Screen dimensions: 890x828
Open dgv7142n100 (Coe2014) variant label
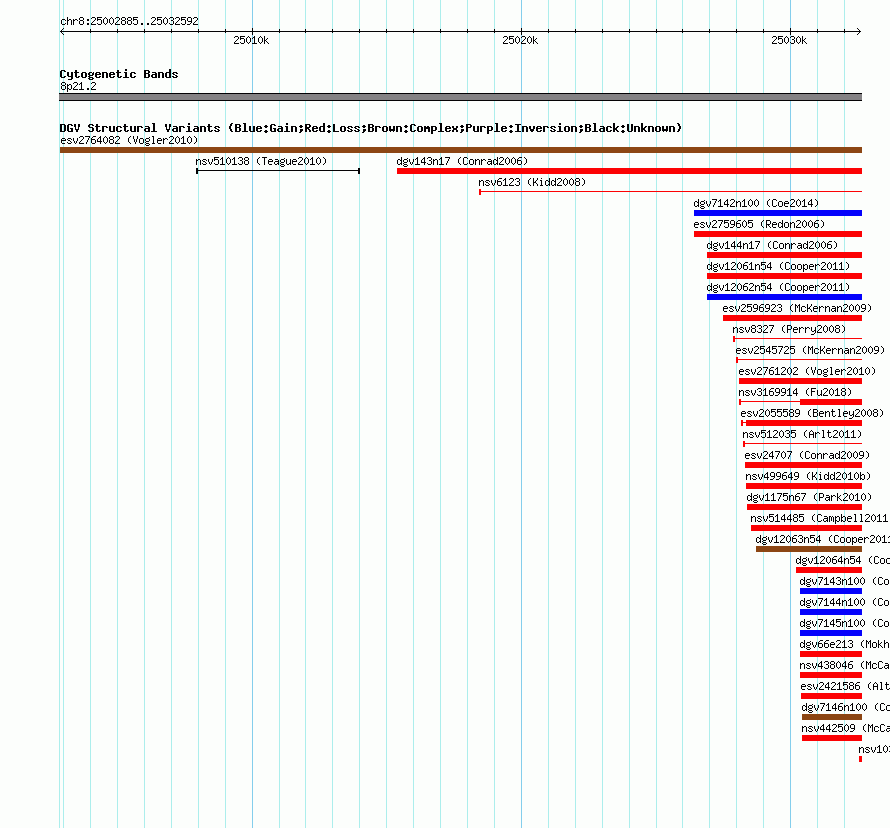coord(756,203)
